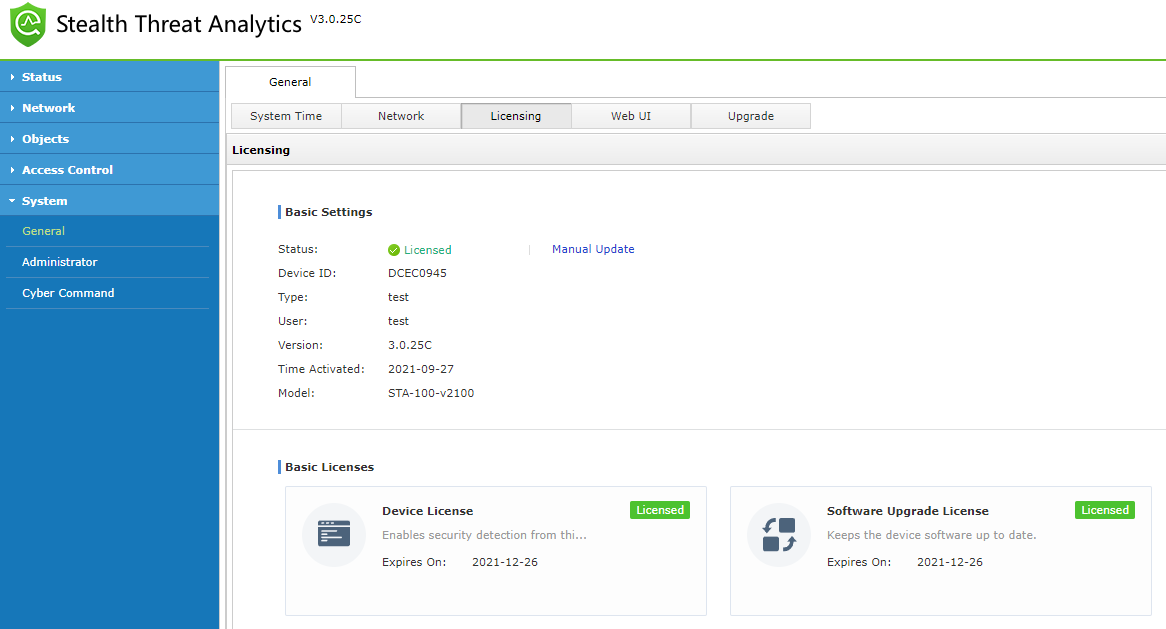Click the Type value test

coord(399,297)
